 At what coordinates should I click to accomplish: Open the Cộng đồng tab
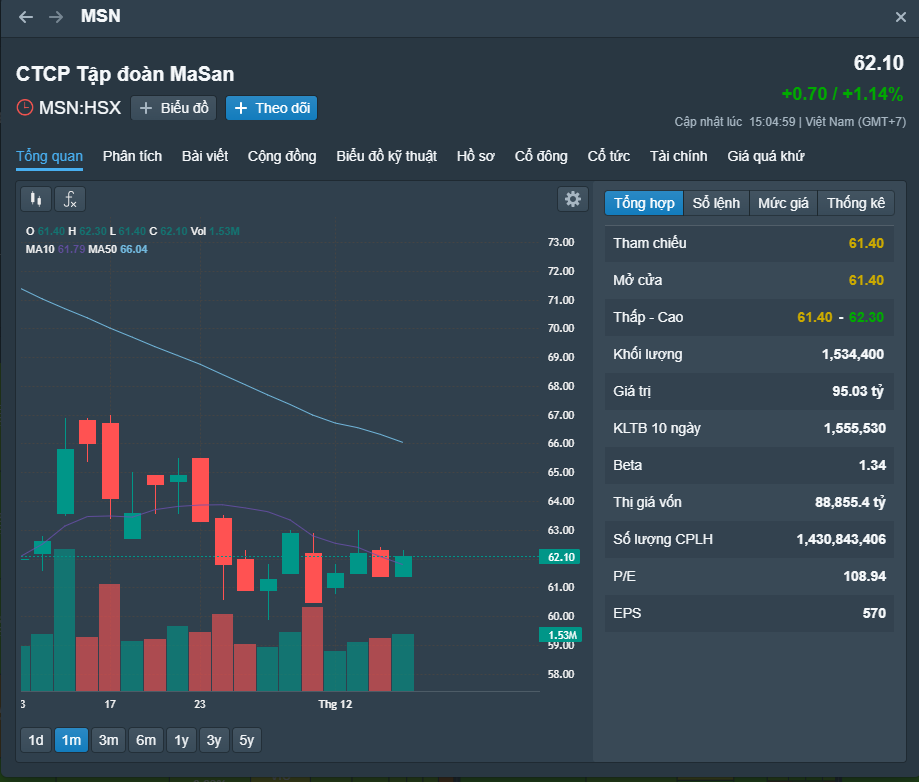282,157
